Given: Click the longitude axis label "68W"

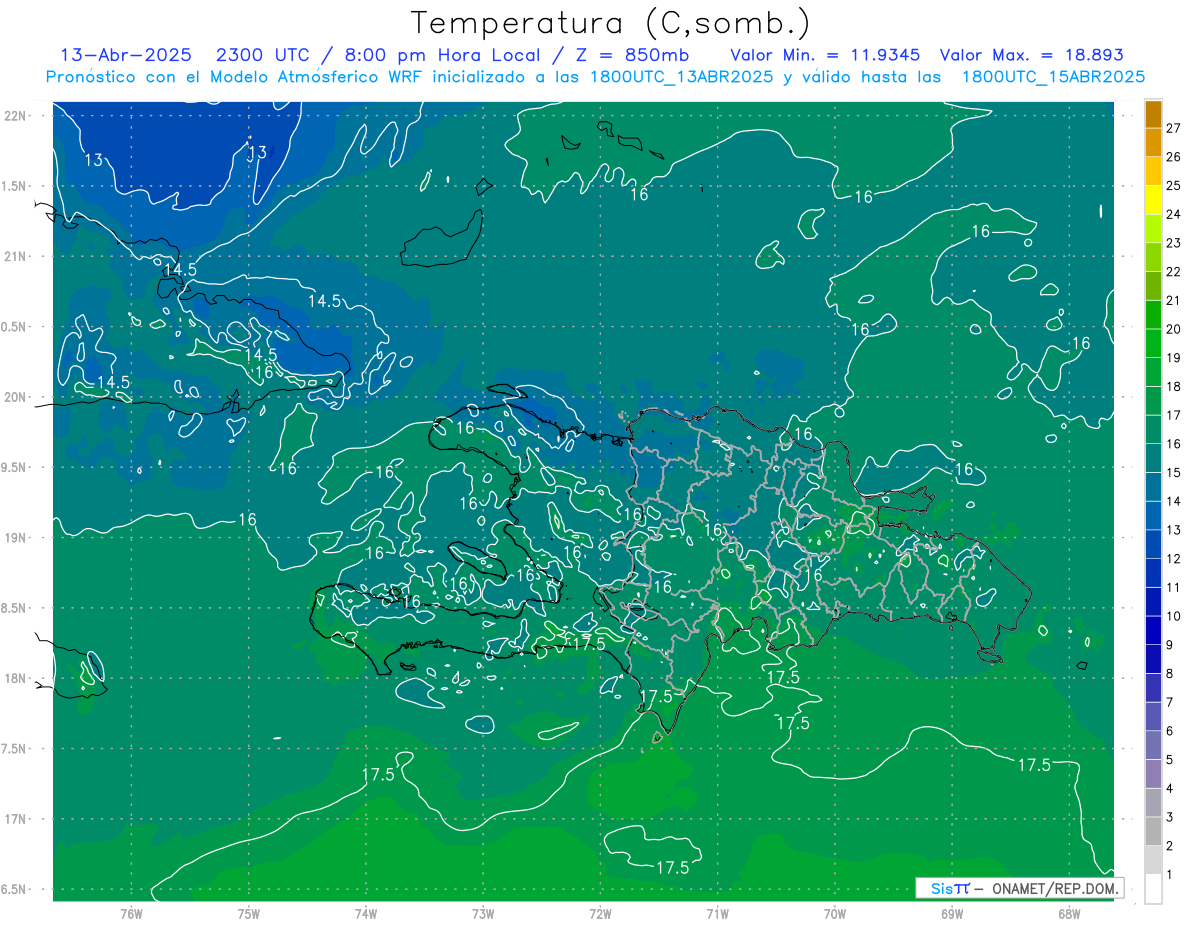Looking at the screenshot, I should [1069, 914].
